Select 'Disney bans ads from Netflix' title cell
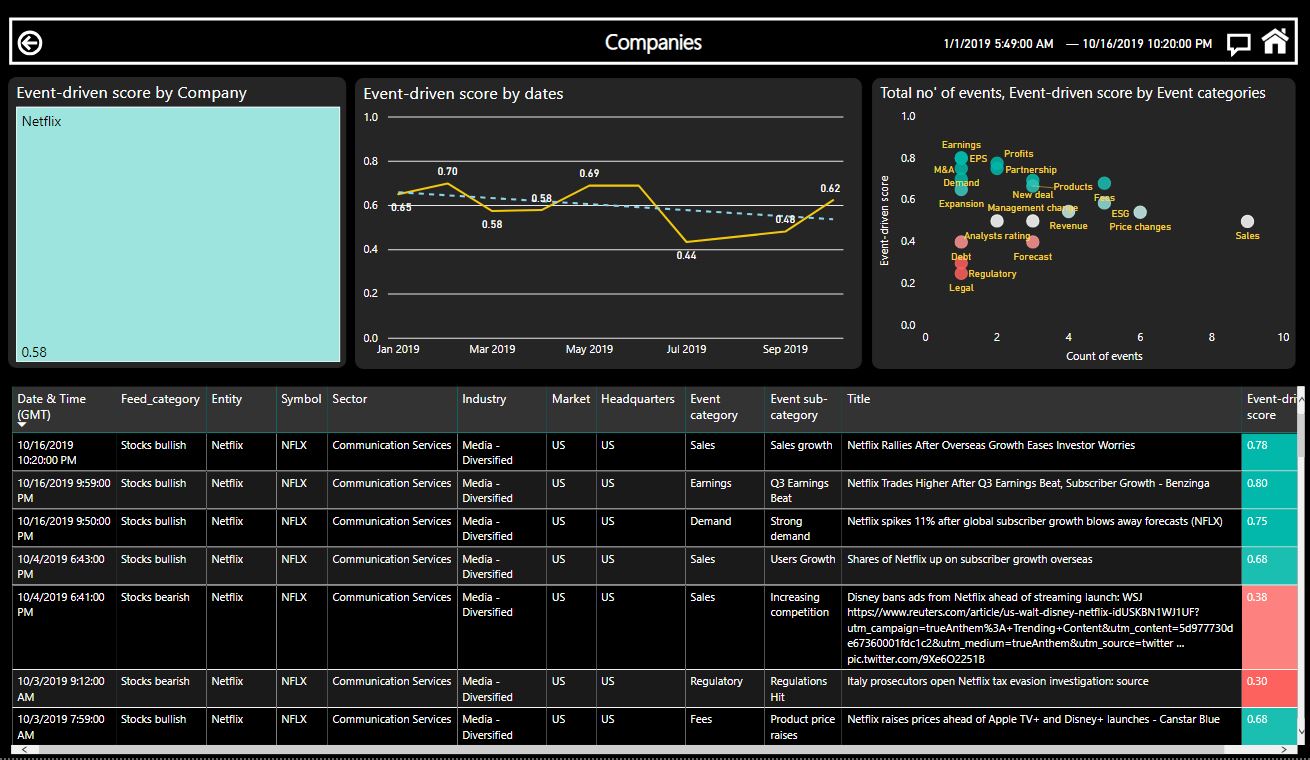 pos(1040,628)
